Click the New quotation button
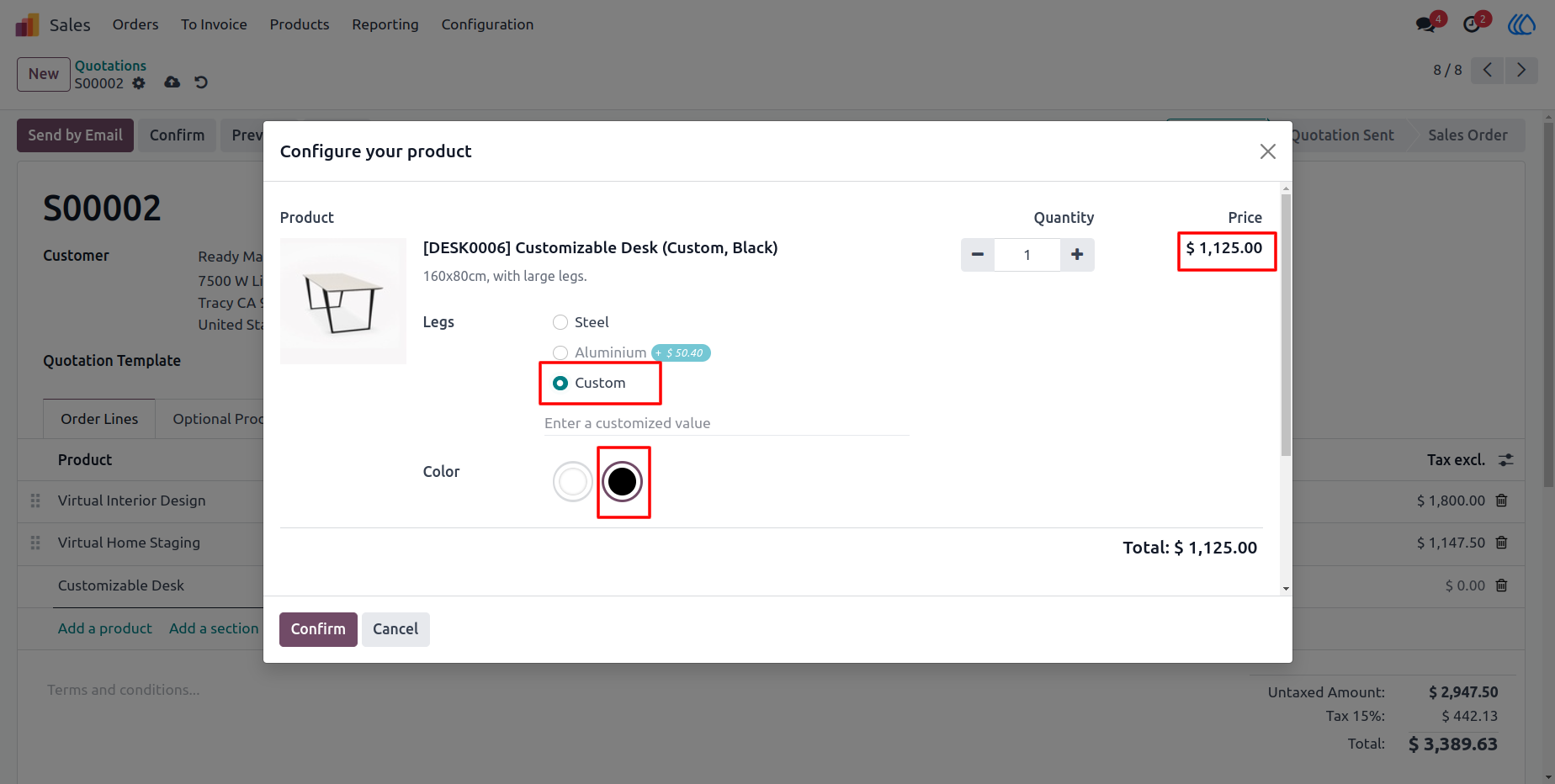 (44, 74)
